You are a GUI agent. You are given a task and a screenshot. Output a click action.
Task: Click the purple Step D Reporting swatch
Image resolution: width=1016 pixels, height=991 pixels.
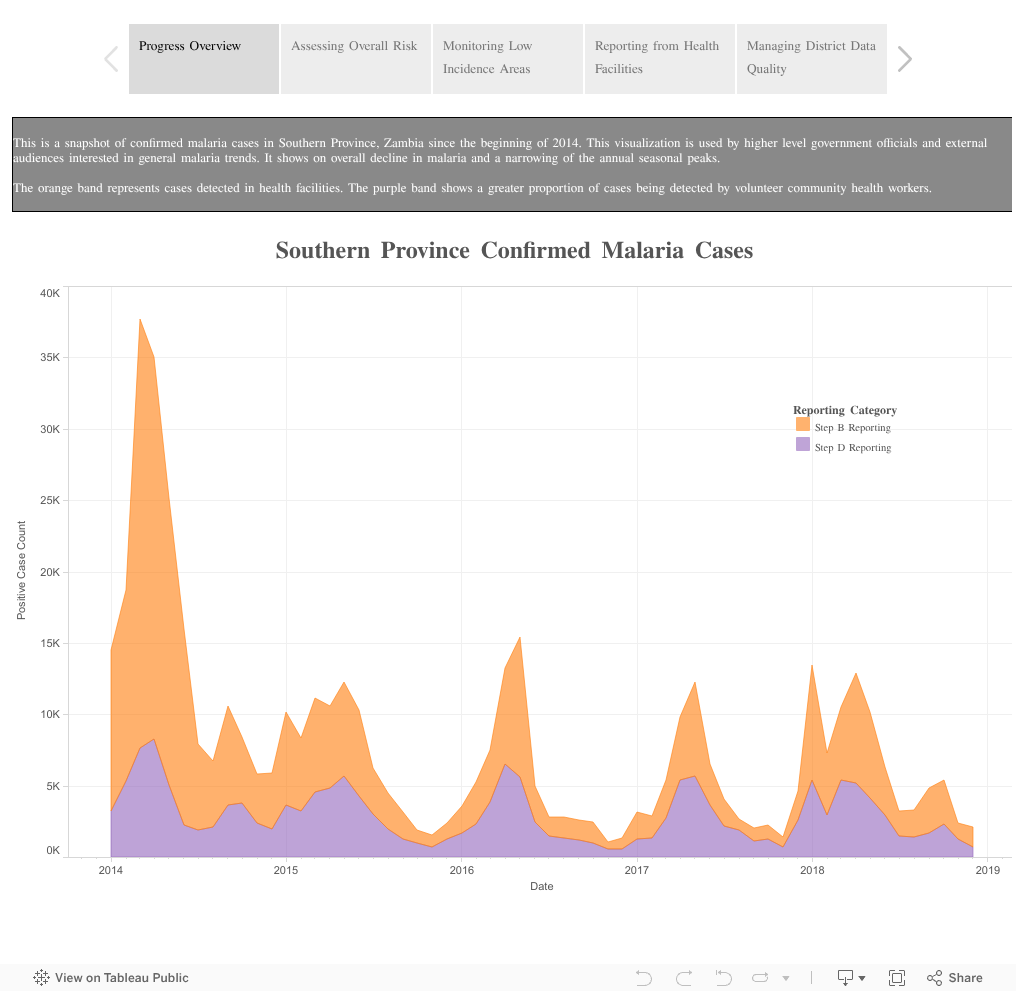[803, 444]
